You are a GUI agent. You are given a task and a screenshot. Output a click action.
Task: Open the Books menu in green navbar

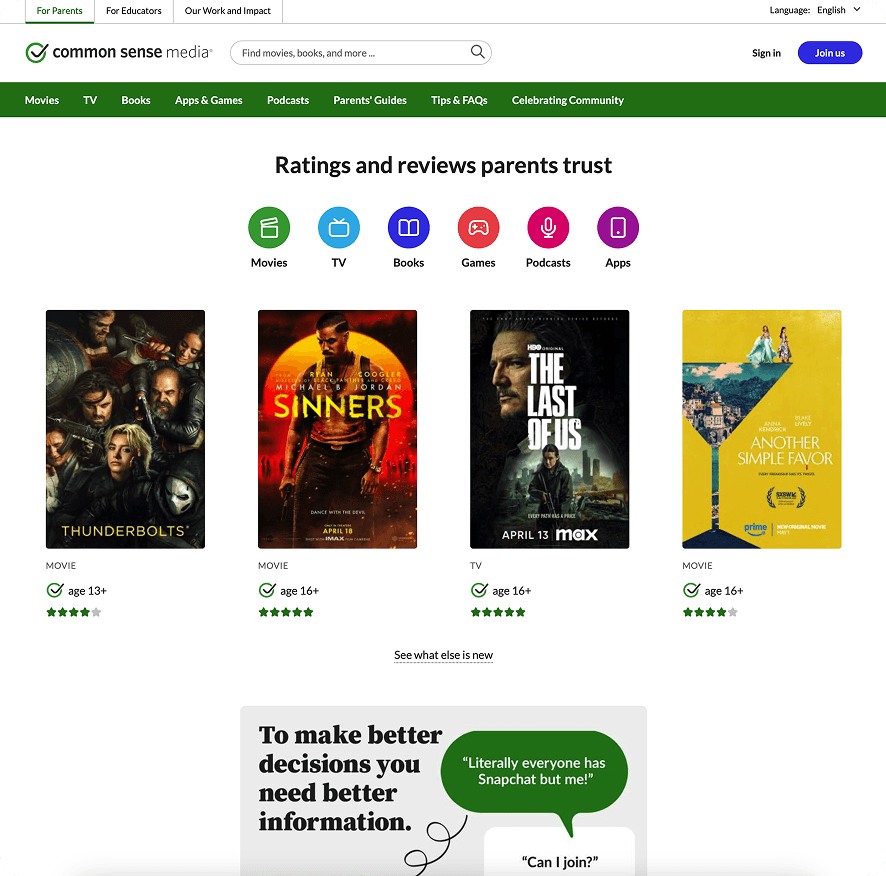tap(136, 100)
